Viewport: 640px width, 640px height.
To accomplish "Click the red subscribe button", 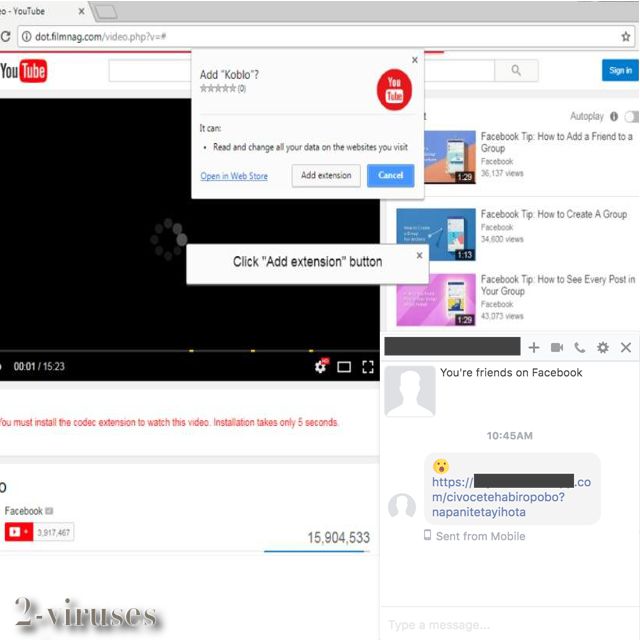I will click(19, 532).
